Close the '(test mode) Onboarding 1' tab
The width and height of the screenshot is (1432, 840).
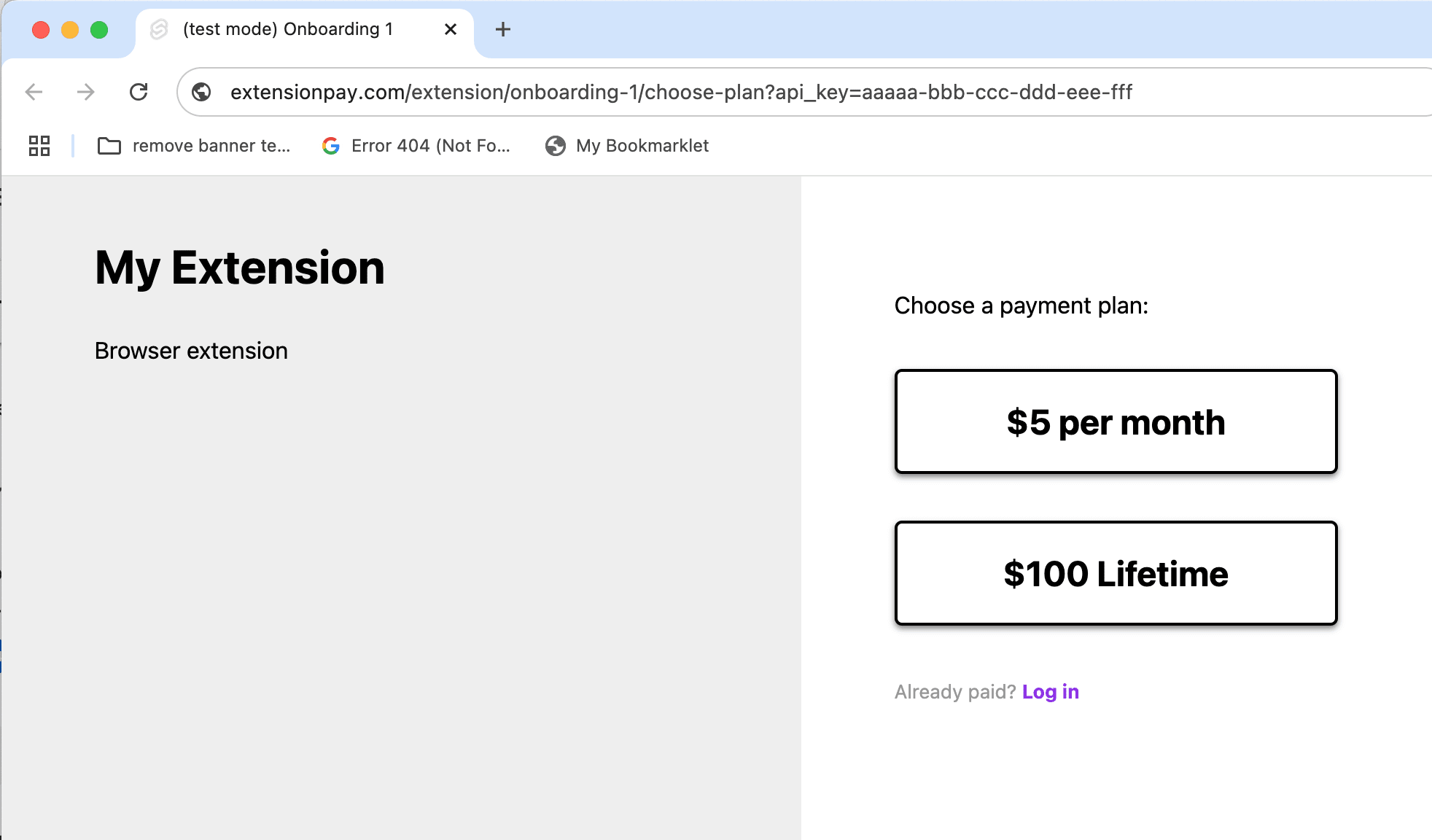(x=450, y=29)
